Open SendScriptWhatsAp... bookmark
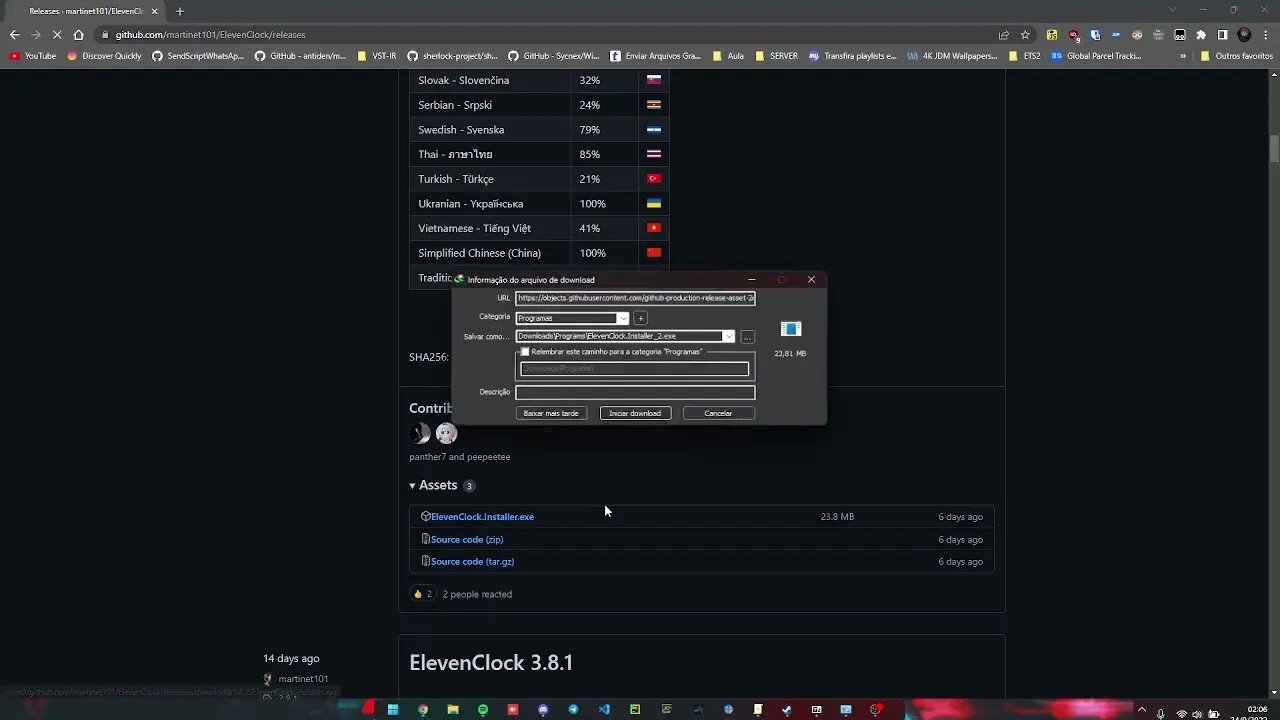 tap(198, 56)
